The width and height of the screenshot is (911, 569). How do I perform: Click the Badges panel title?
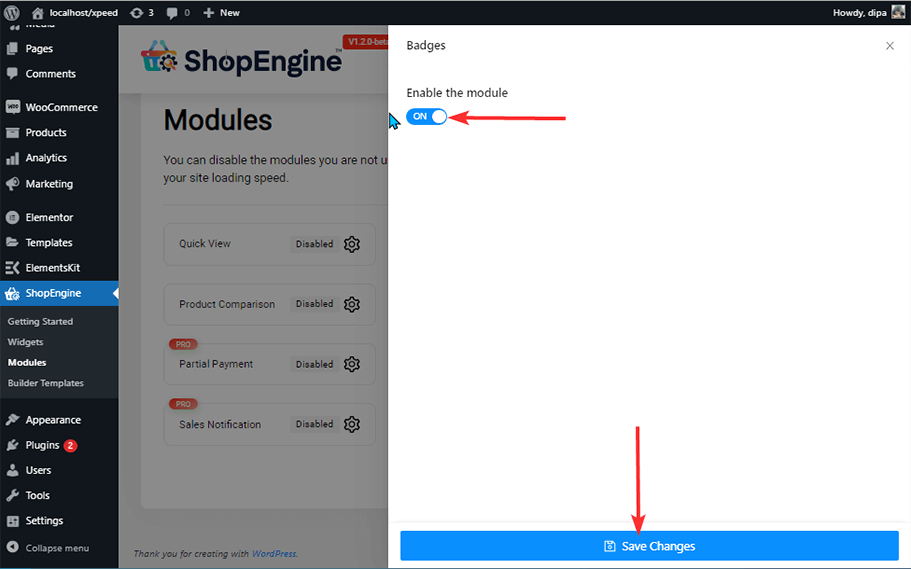click(x=426, y=45)
